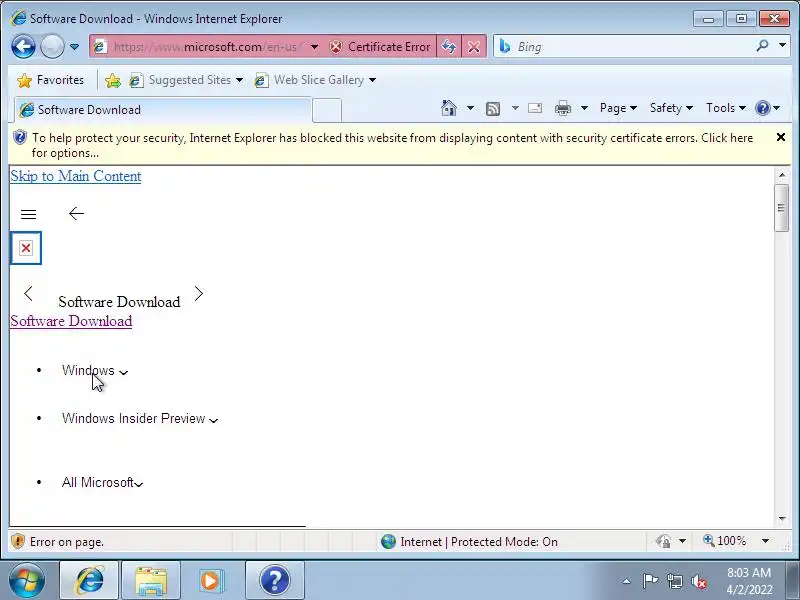Viewport: 800px width, 600px height.
Task: Open the Tools menu
Action: click(x=726, y=108)
